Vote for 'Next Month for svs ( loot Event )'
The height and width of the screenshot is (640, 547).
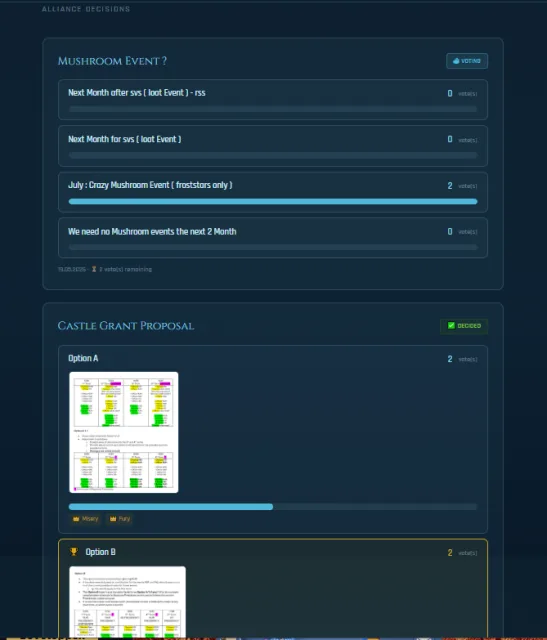273,146
